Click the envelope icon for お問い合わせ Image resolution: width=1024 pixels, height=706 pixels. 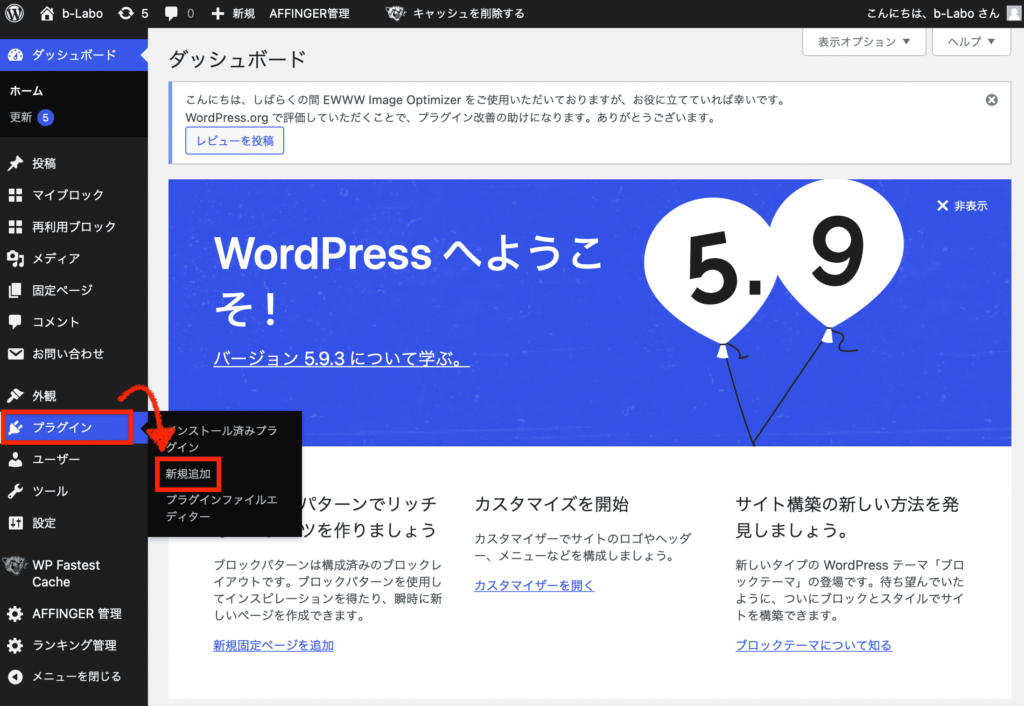15,353
